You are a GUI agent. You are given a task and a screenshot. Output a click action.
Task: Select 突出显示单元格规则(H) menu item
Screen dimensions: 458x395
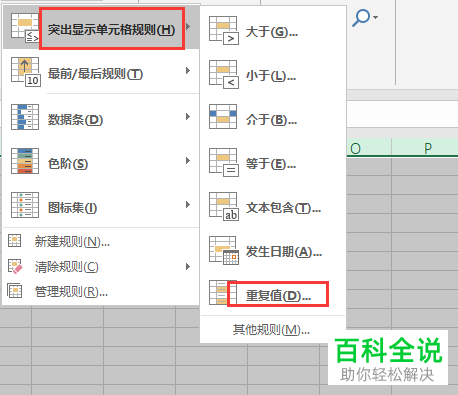101,28
